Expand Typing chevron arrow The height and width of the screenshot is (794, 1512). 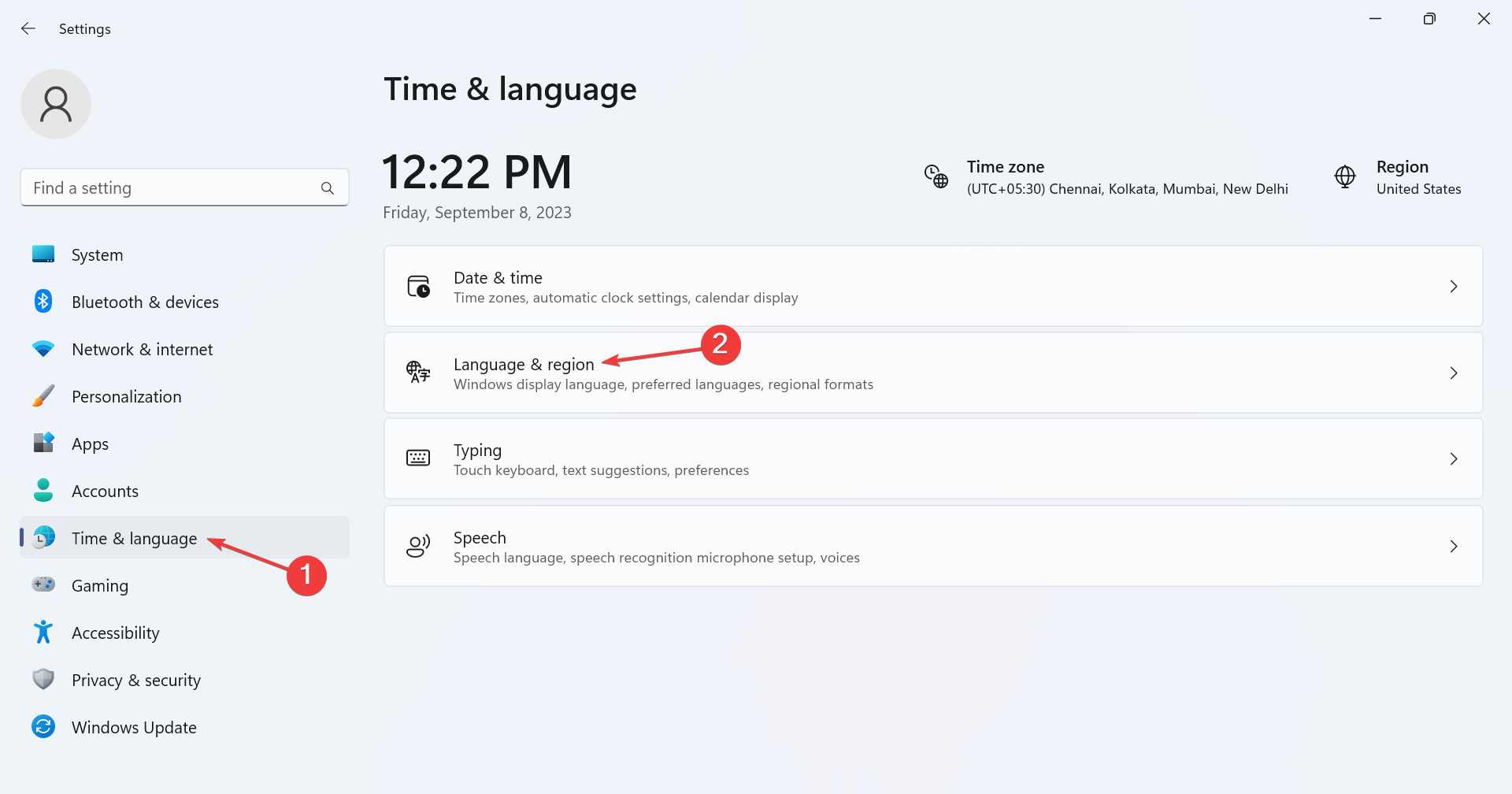(1454, 458)
